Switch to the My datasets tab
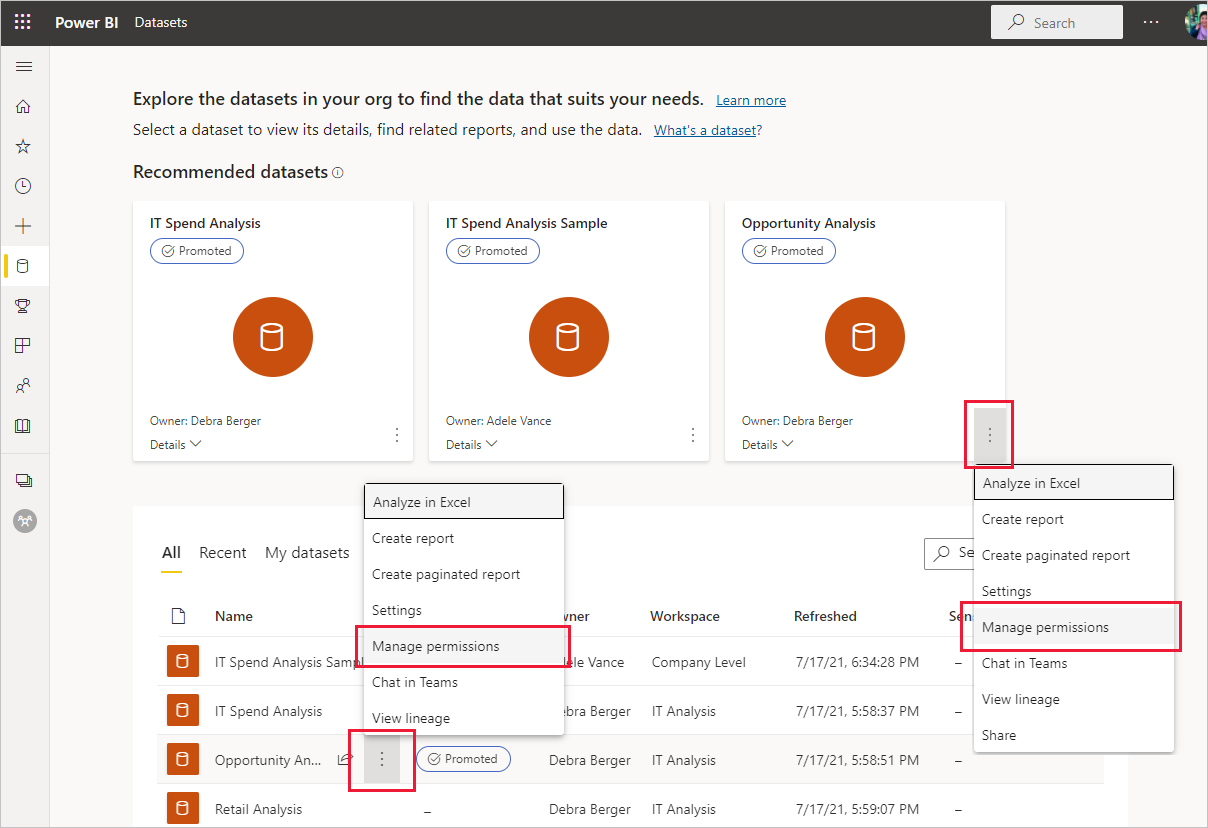 click(307, 553)
